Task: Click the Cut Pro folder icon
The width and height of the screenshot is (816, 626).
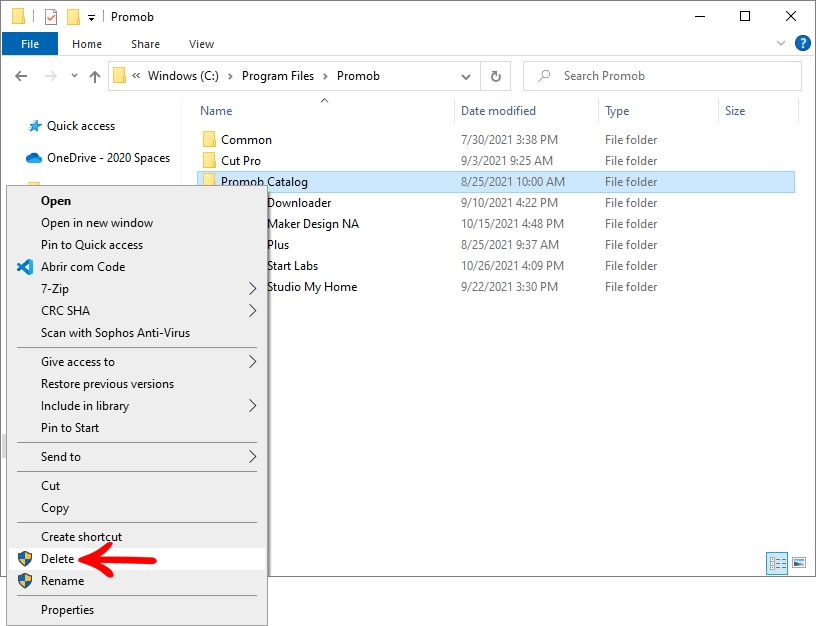Action: (x=209, y=160)
